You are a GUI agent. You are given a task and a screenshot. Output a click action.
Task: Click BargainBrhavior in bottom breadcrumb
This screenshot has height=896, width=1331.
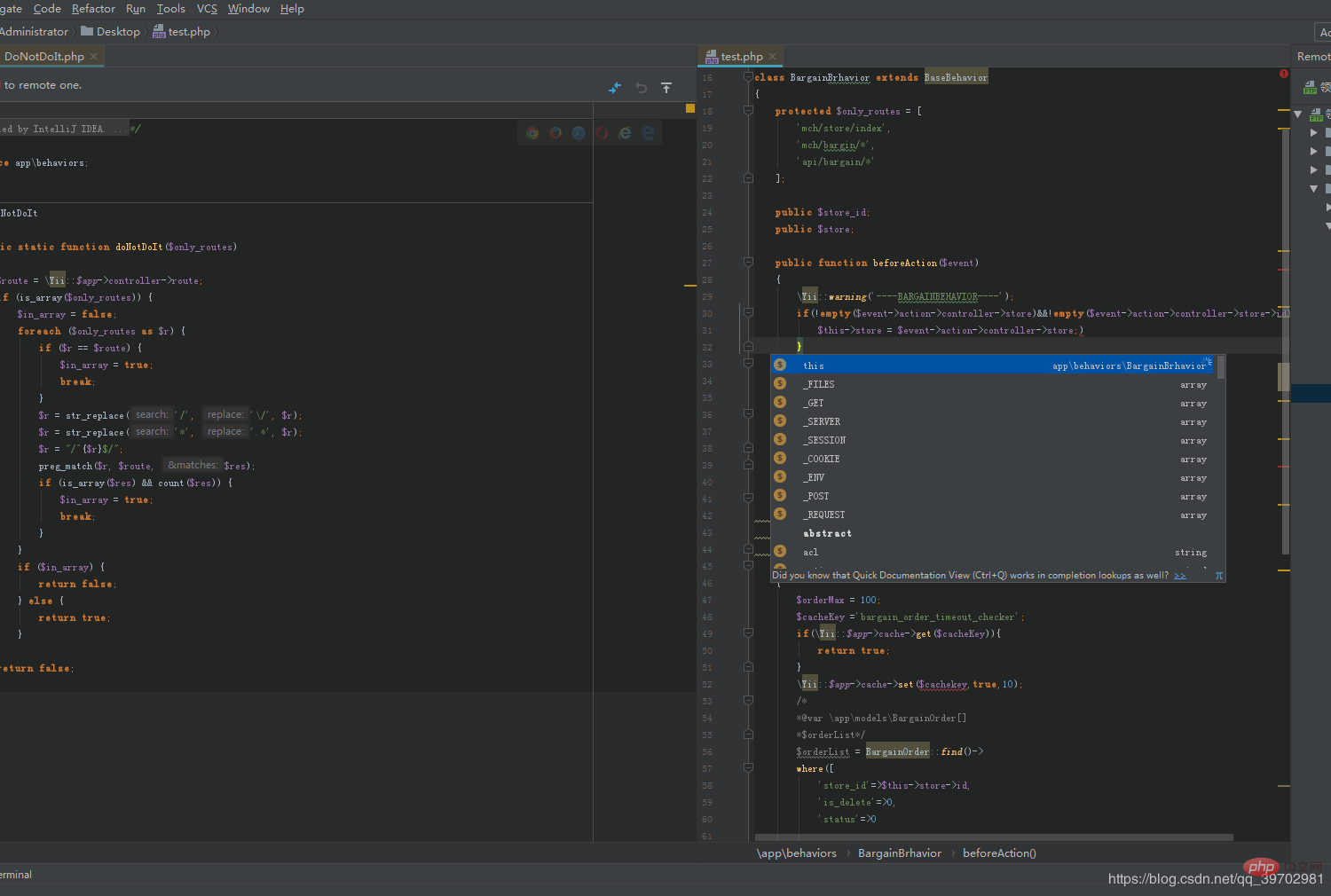tap(900, 853)
